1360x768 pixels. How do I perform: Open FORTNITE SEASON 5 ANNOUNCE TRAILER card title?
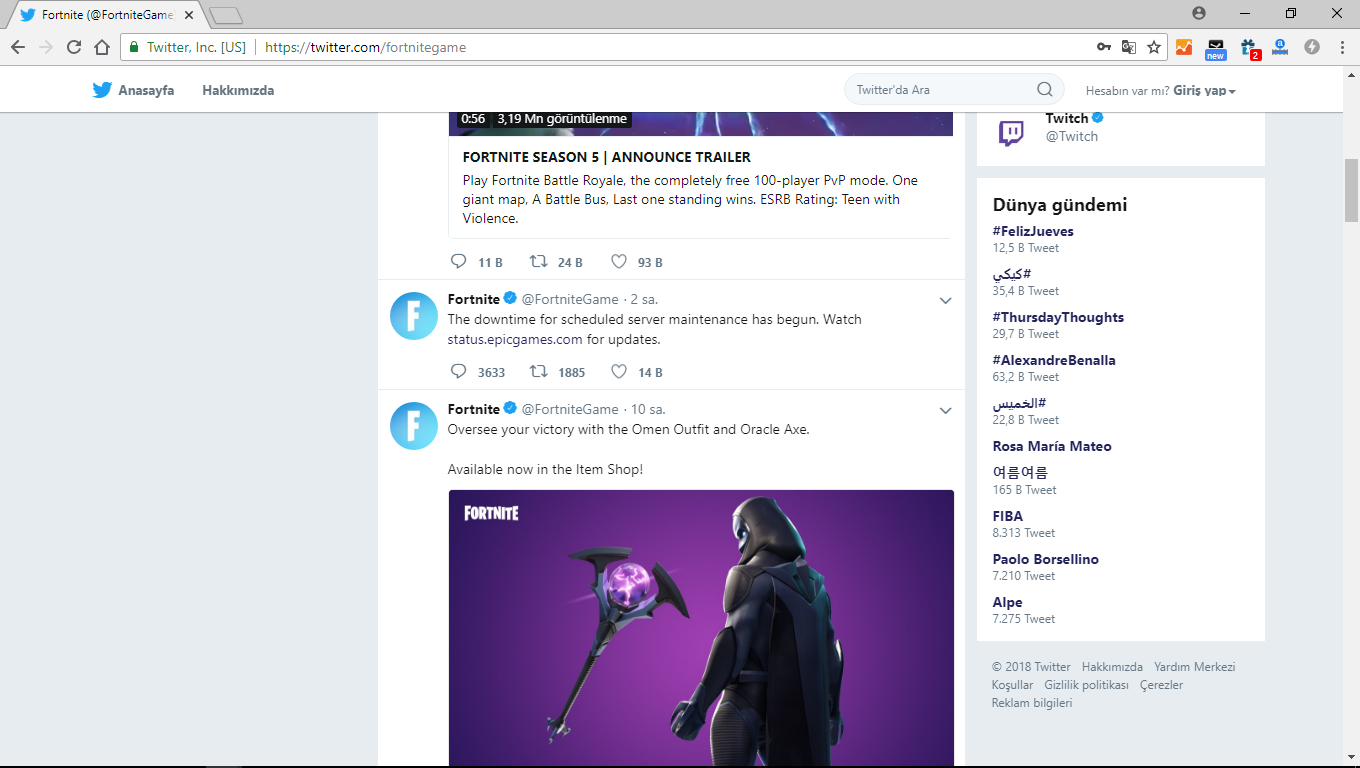point(607,157)
